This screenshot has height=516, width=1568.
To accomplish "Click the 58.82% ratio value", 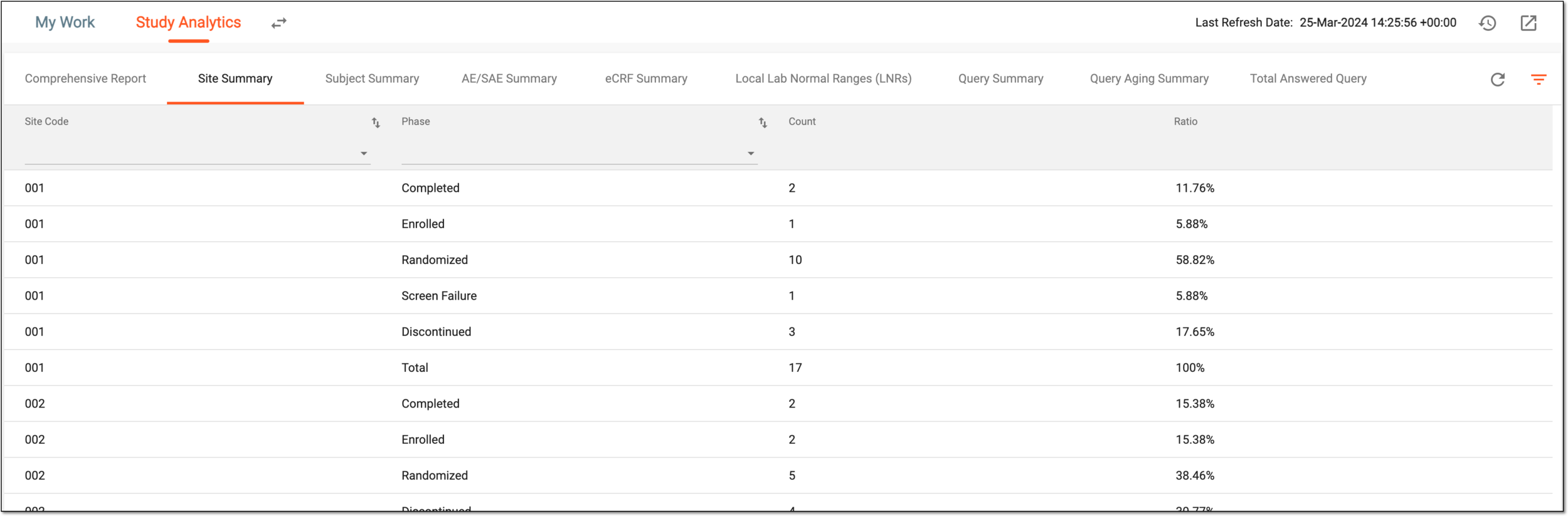I will pos(1195,260).
